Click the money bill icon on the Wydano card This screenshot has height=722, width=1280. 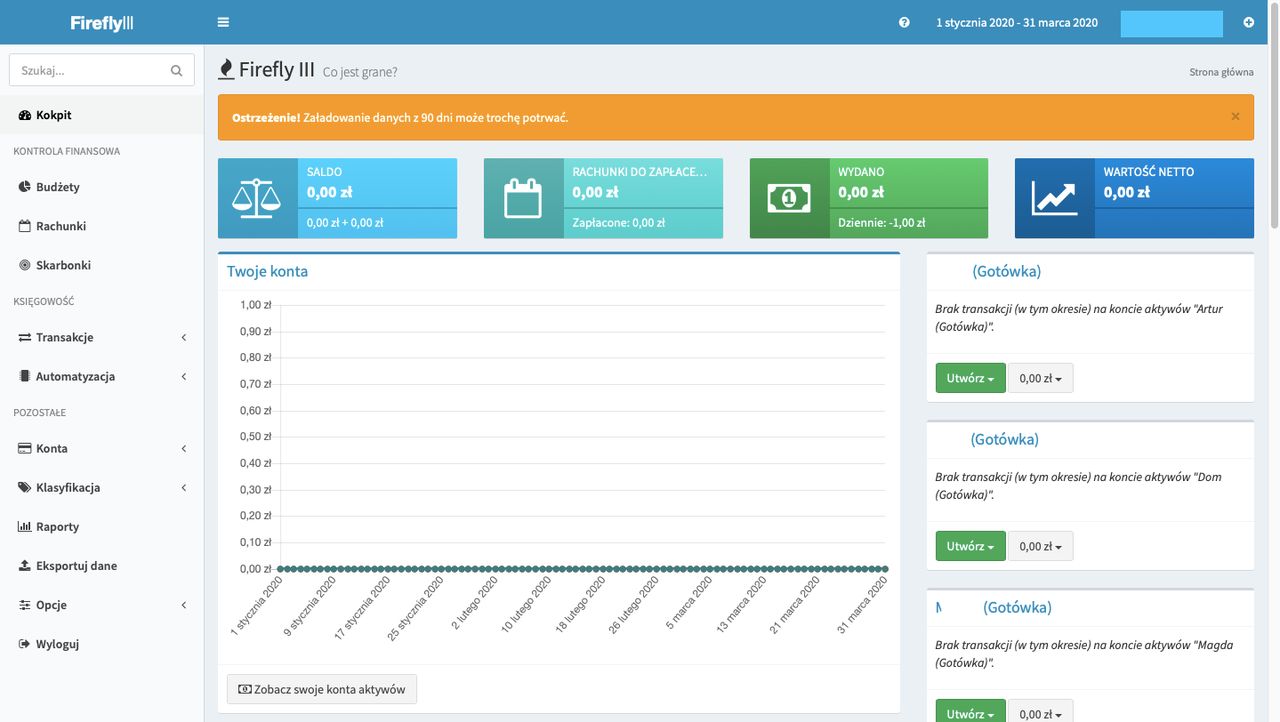[789, 198]
